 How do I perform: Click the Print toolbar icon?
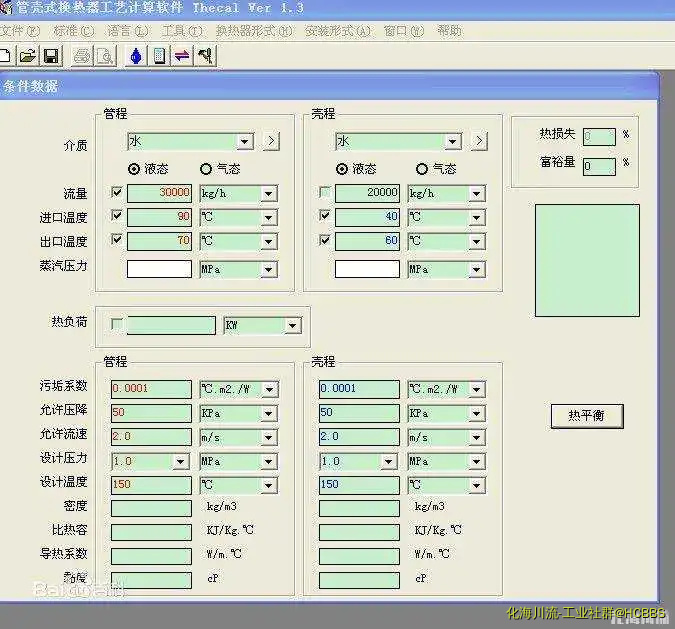pyautogui.click(x=82, y=56)
